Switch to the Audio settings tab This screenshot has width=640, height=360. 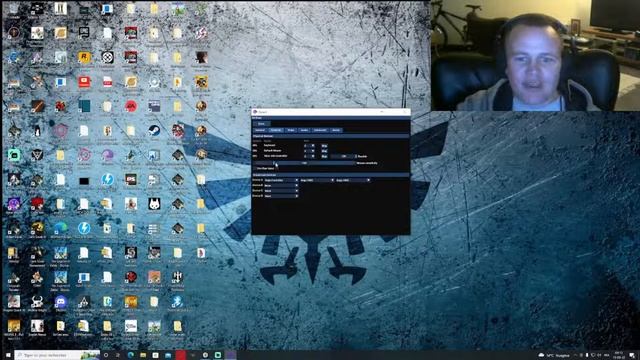click(x=304, y=130)
